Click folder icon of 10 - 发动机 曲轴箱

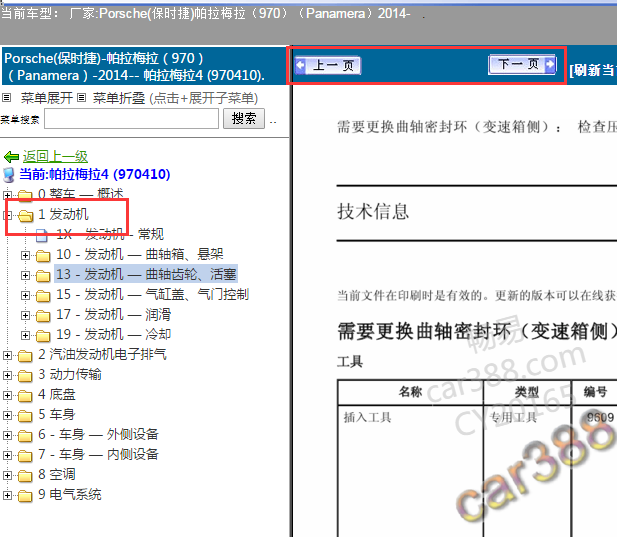click(43, 256)
